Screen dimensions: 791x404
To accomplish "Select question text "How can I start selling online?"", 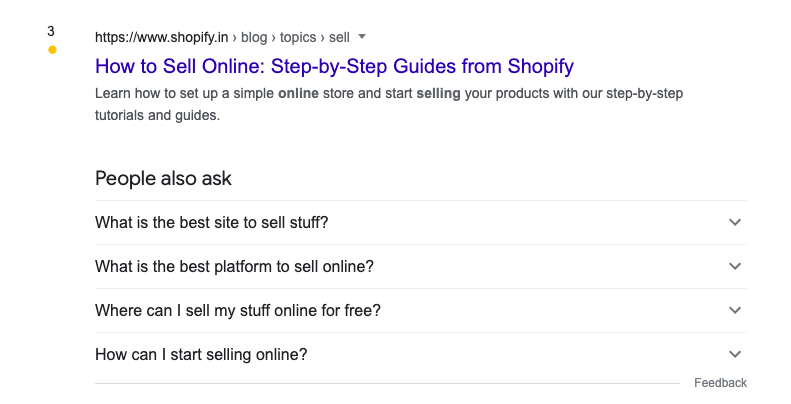I will (x=201, y=354).
